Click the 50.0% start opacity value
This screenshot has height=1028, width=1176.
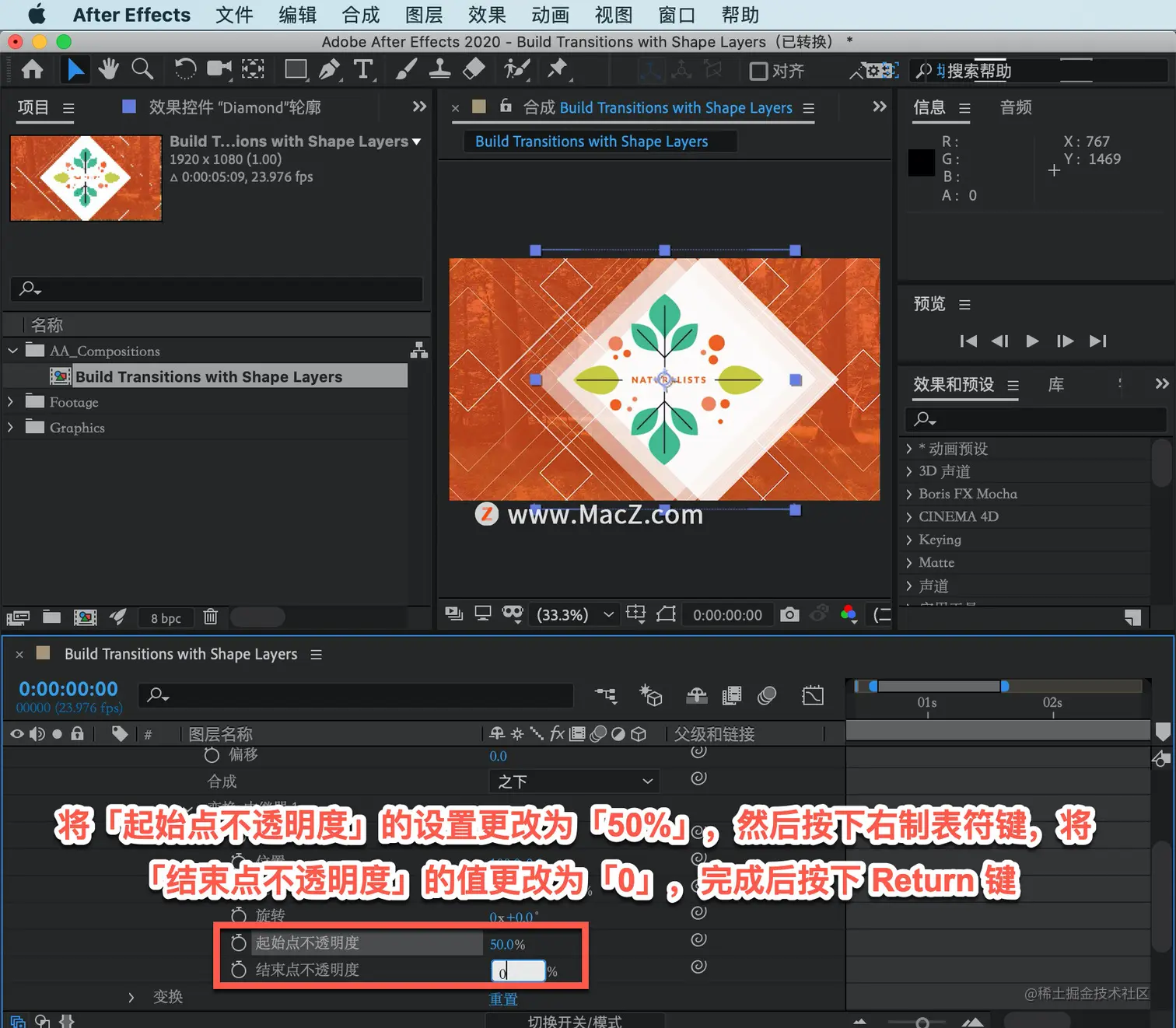pos(507,944)
